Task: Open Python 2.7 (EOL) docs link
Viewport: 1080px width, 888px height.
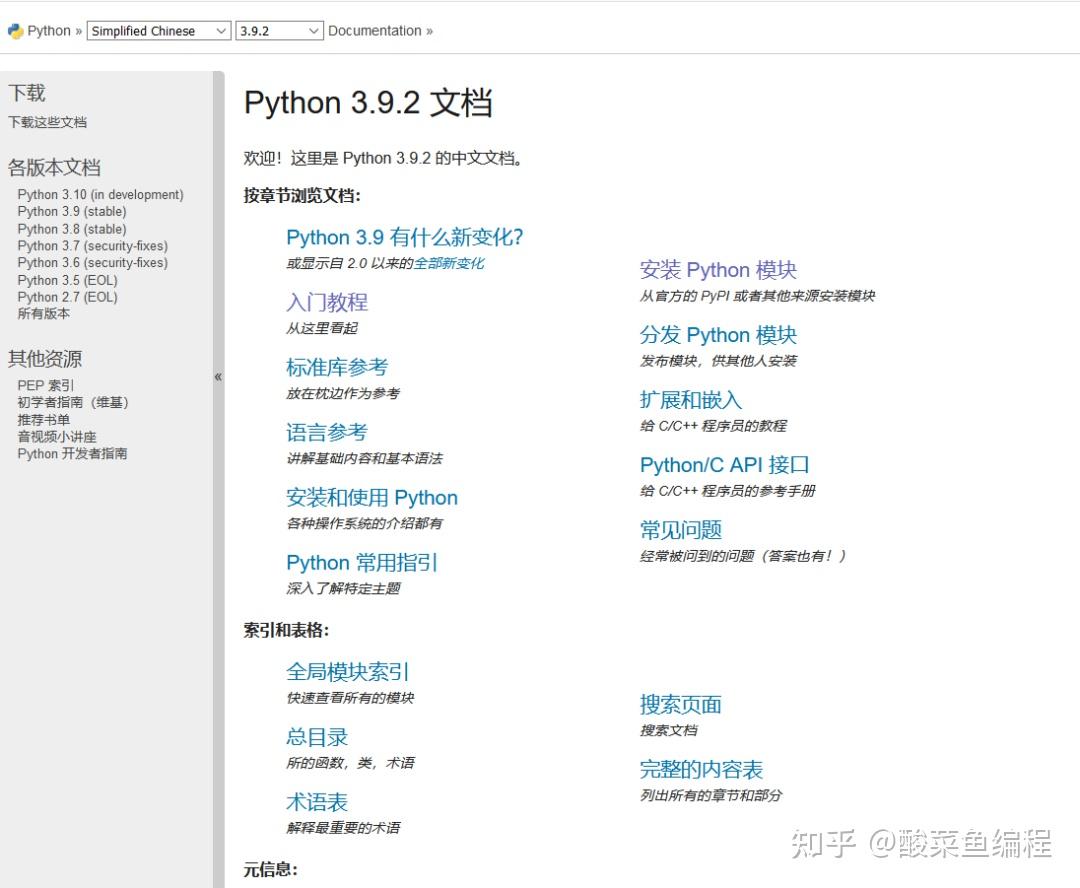Action: (x=68, y=297)
